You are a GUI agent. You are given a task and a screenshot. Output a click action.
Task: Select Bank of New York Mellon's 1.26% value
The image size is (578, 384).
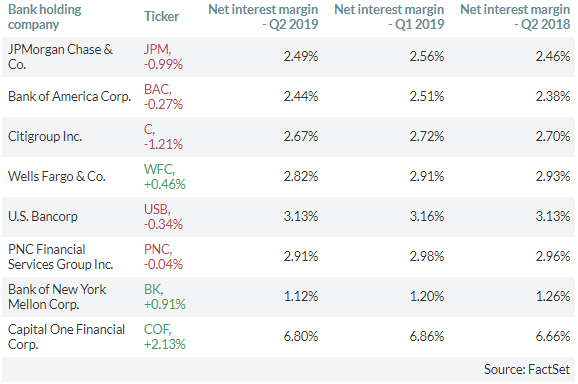[x=553, y=296]
